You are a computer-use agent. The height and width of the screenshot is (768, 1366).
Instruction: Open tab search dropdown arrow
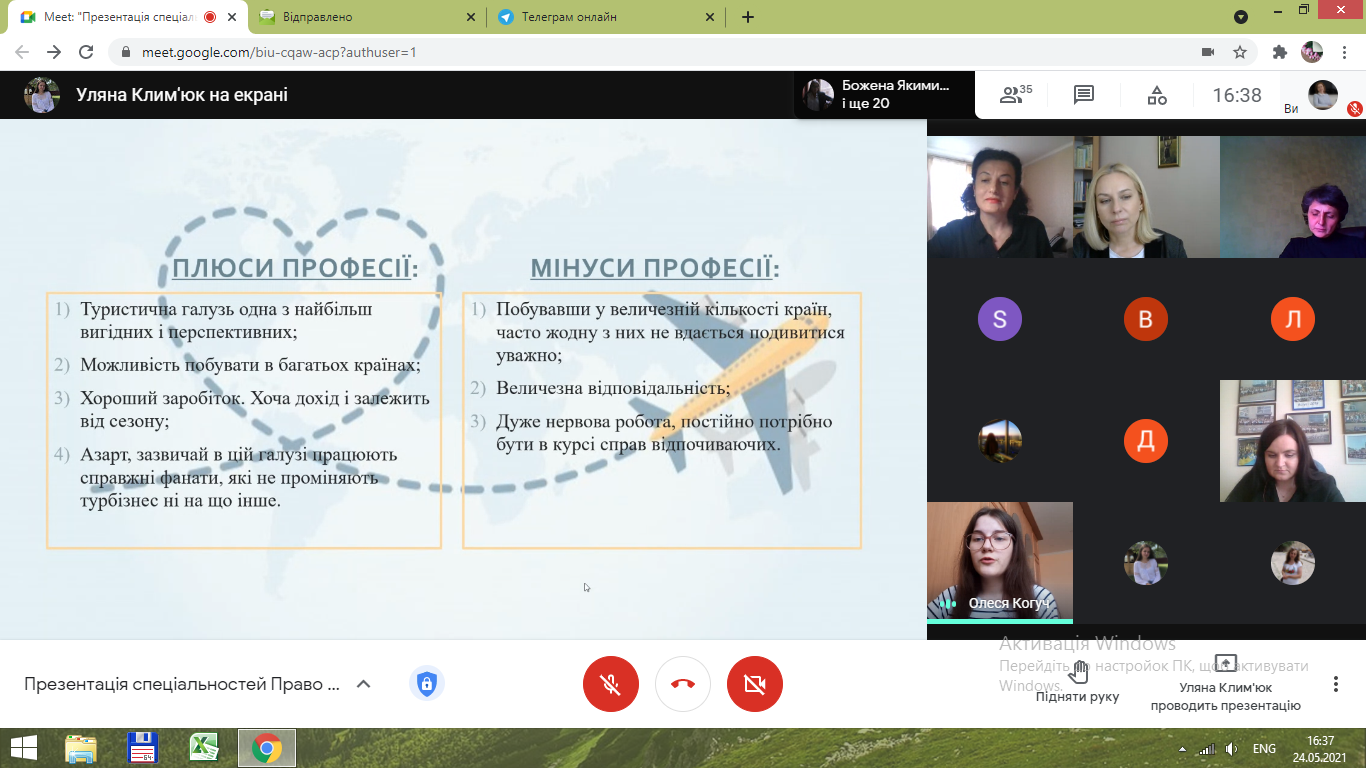1241,17
